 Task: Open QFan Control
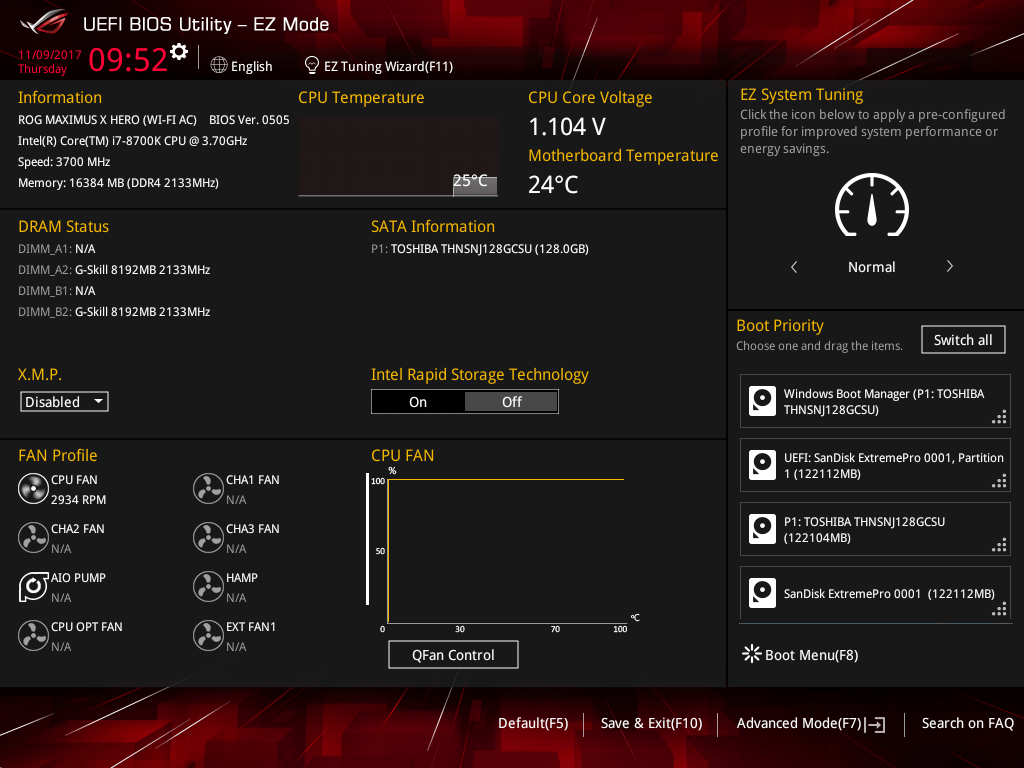[453, 654]
